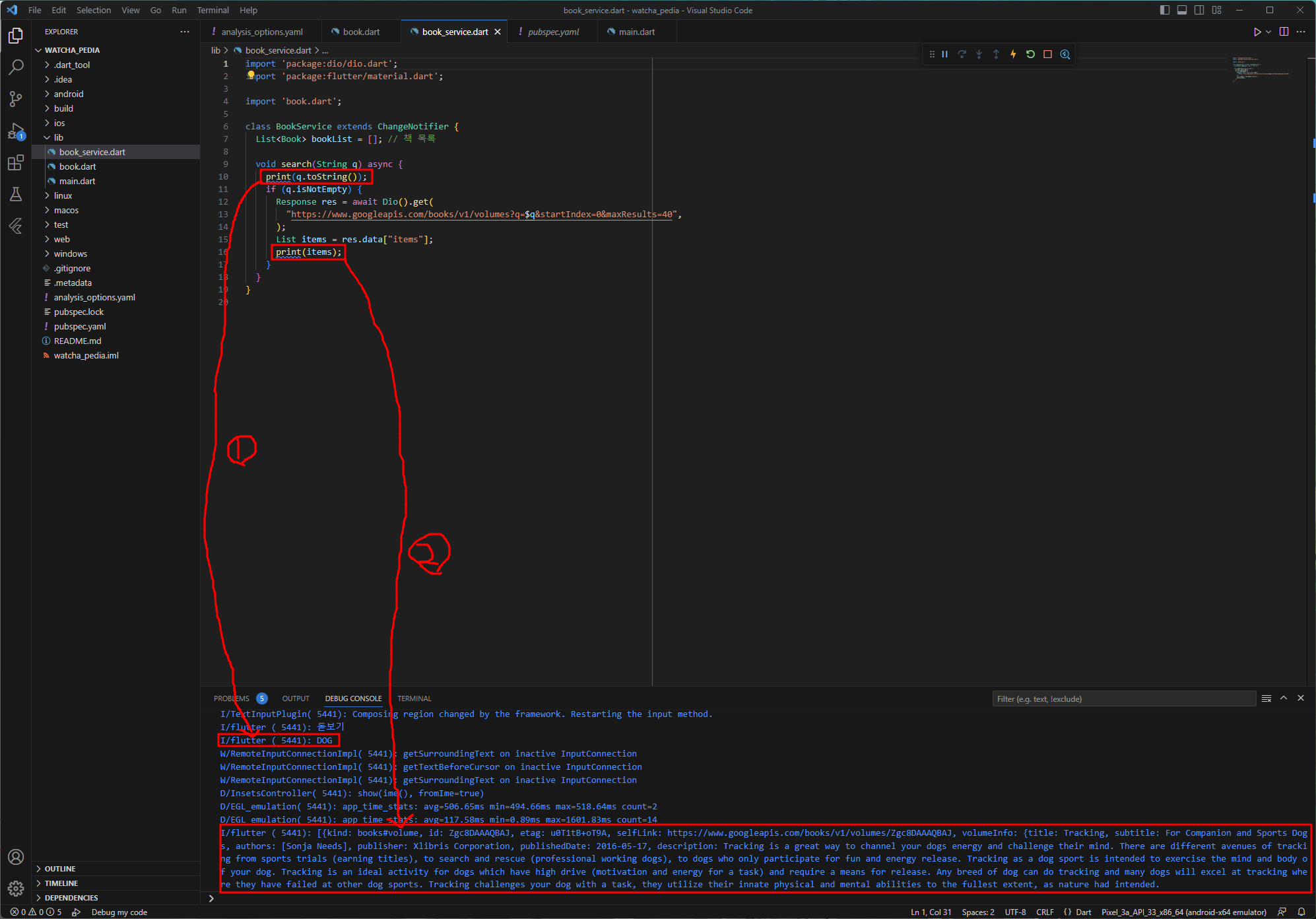Open Widget Inspector from debug toolbar
Screen dimensions: 1316x919
[x=1065, y=54]
